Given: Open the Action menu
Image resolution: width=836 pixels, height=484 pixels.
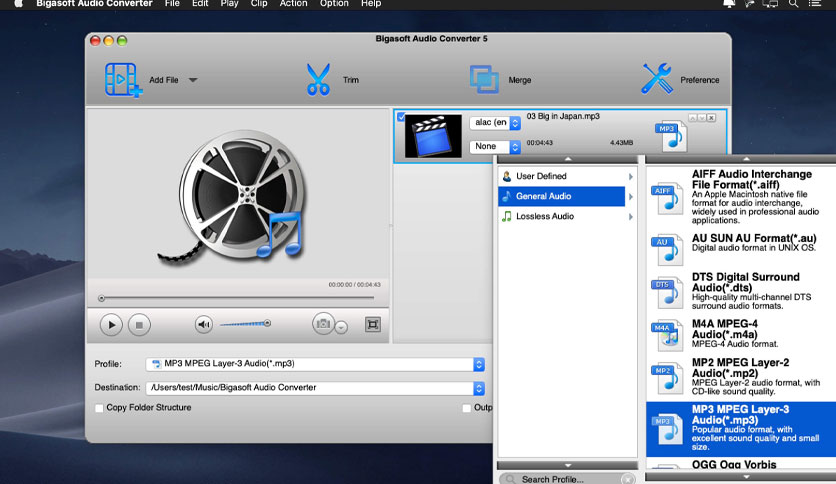Looking at the screenshot, I should point(293,4).
